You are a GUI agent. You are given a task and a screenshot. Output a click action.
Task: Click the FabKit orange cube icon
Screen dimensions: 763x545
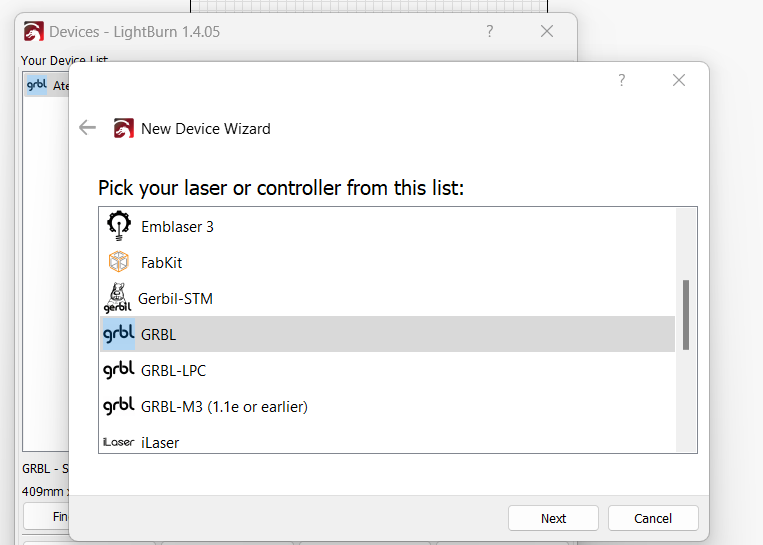pyautogui.click(x=119, y=262)
